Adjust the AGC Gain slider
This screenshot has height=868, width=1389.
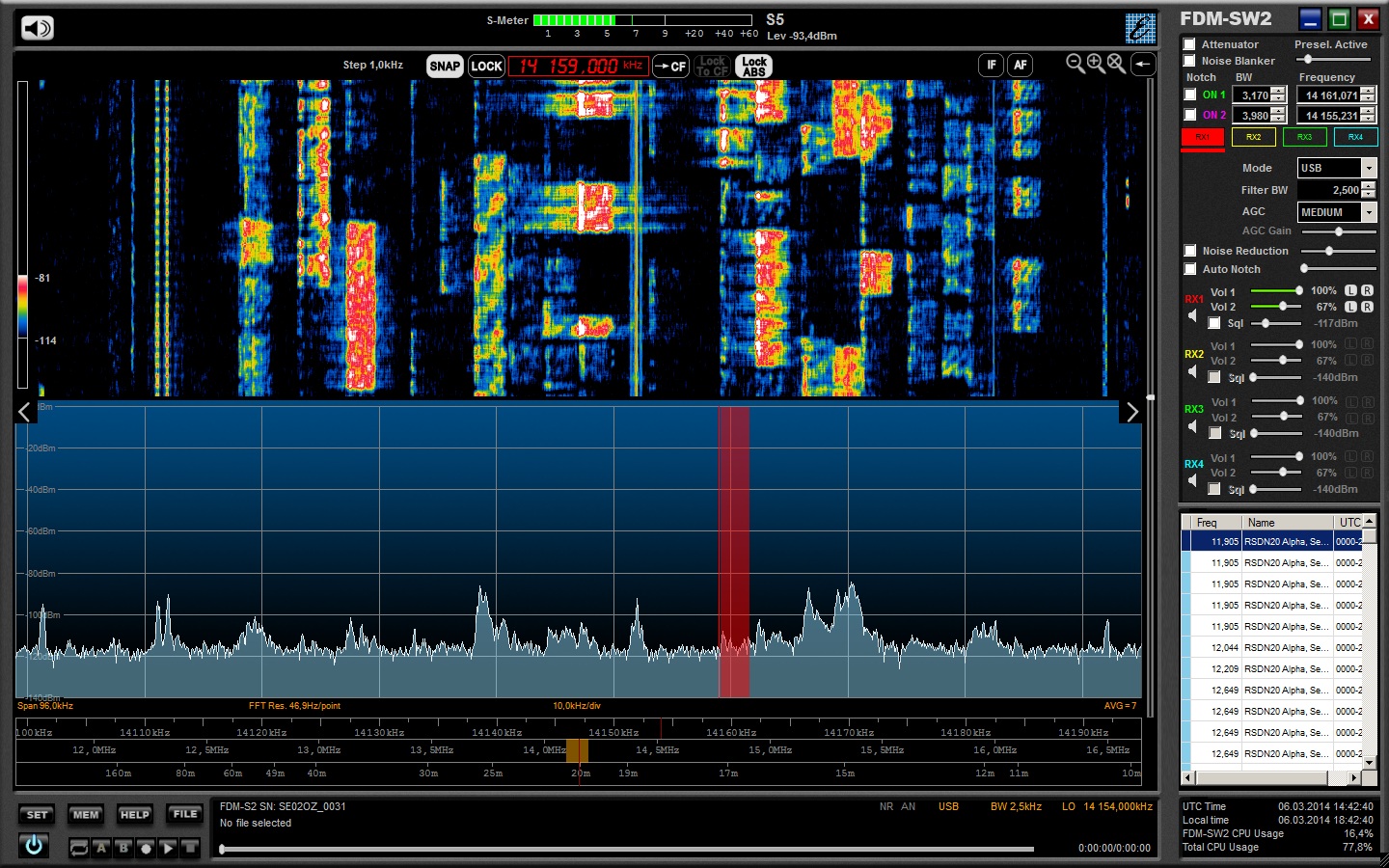[x=1338, y=231]
